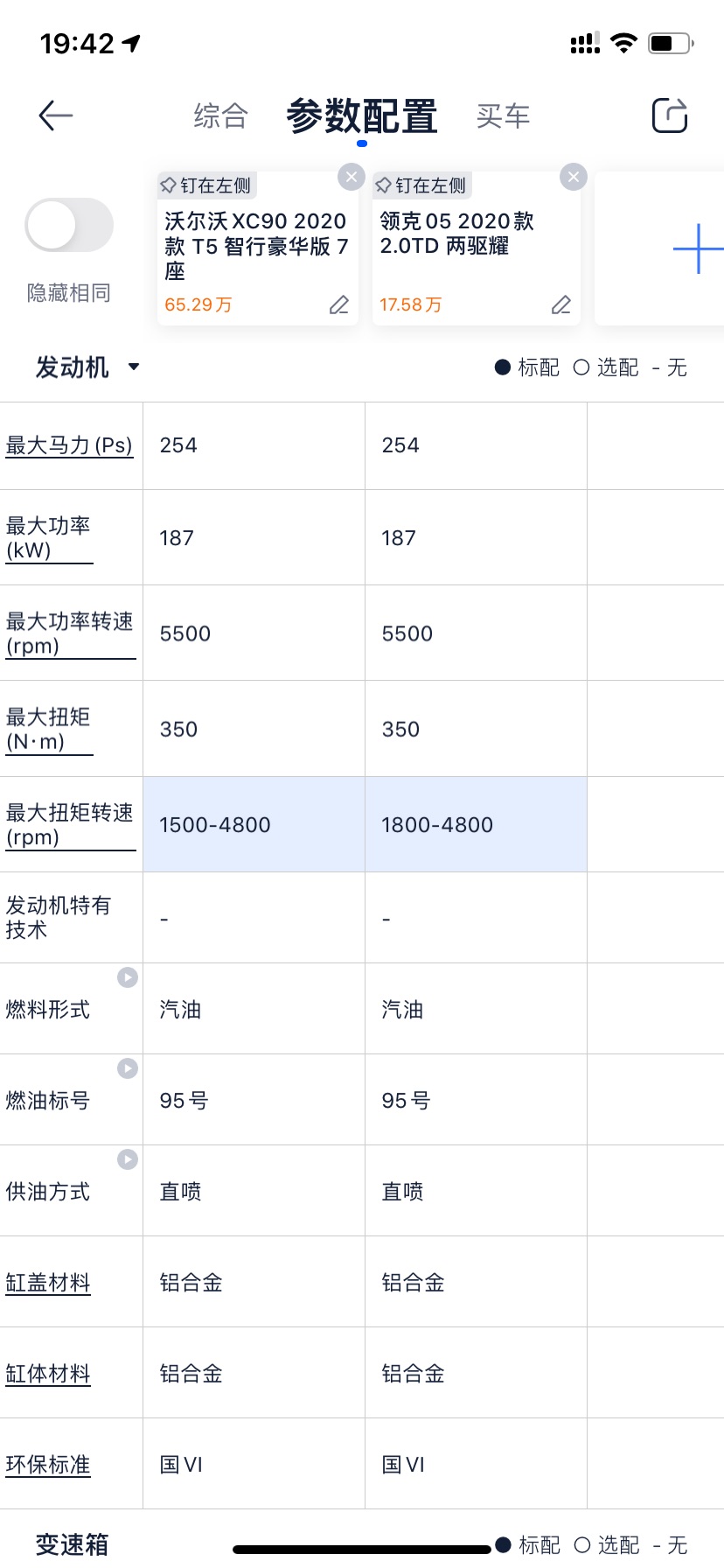
Task: Play the 燃油标号 explainer video icon
Action: pos(128,1068)
